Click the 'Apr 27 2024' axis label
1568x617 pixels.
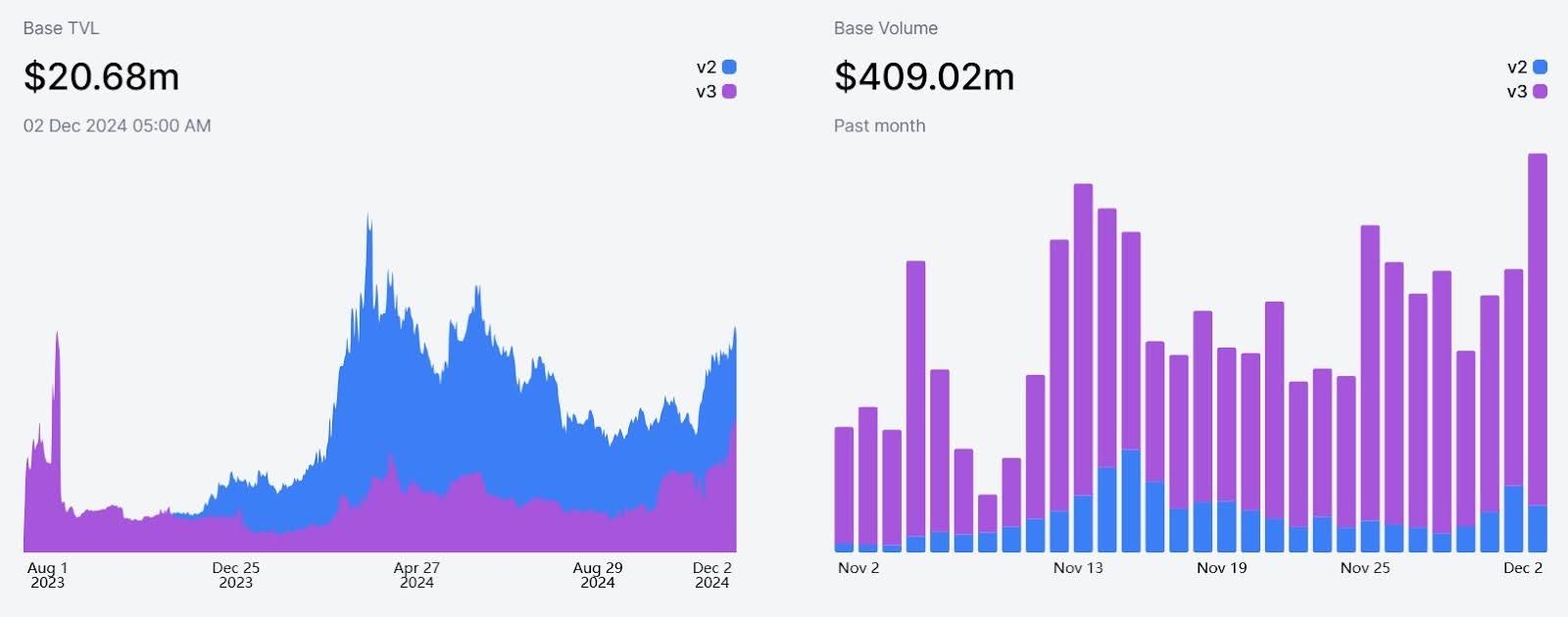416,575
